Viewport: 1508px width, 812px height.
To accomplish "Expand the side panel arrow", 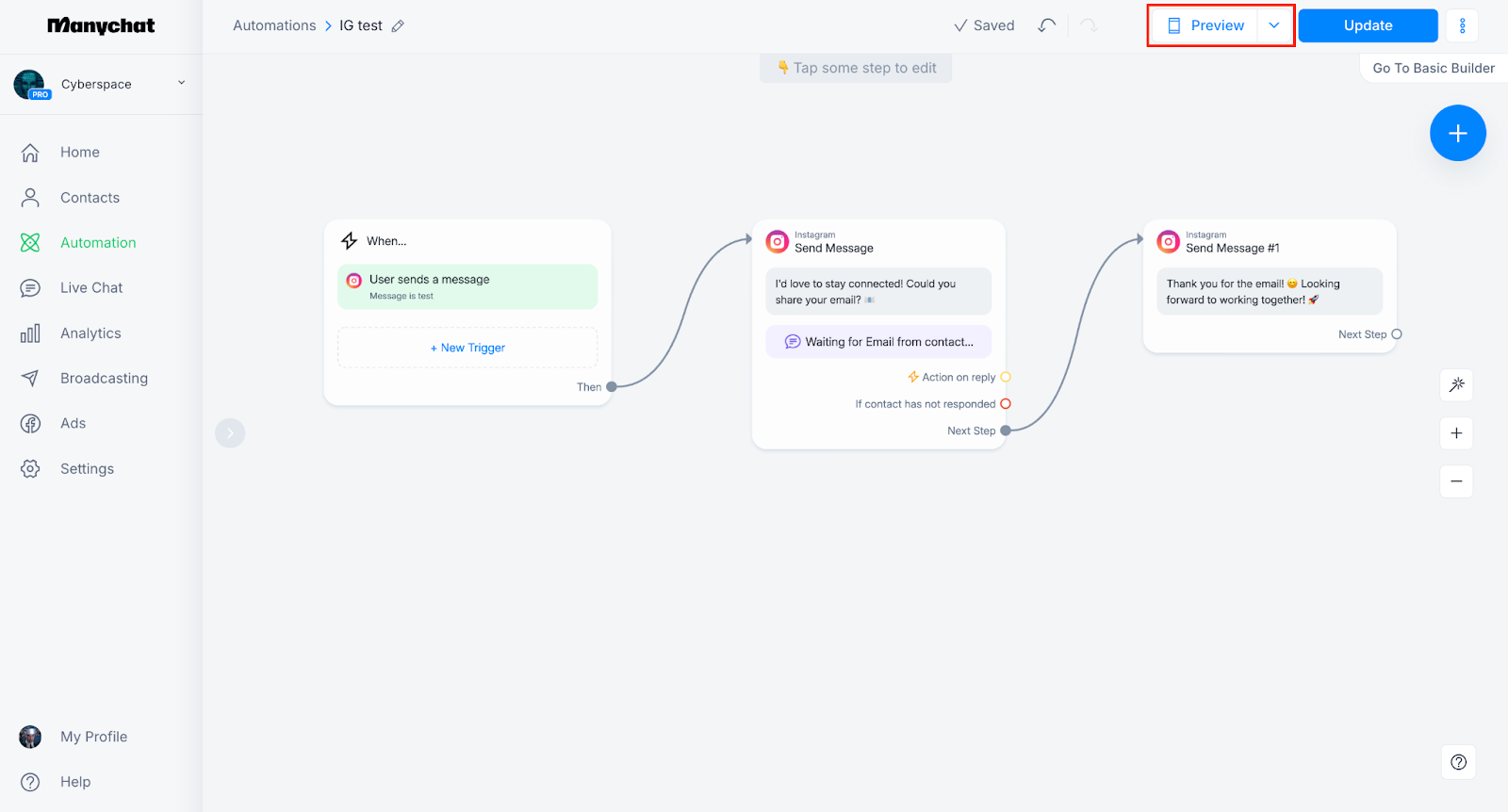I will point(230,432).
